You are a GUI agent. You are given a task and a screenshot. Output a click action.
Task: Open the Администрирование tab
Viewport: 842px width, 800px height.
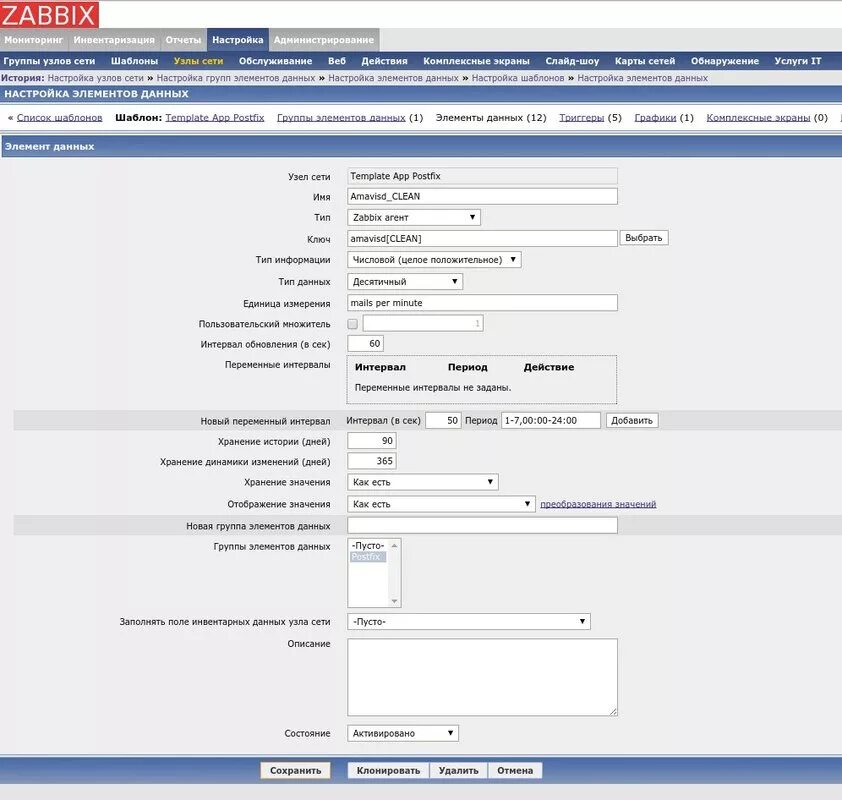[x=324, y=40]
